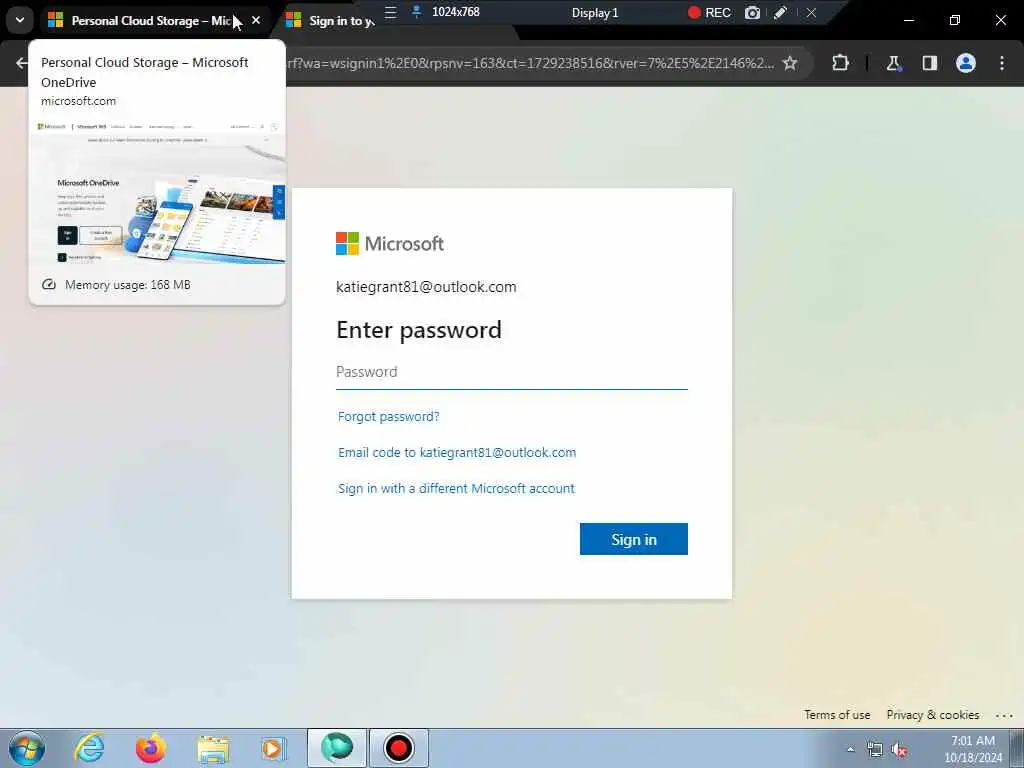Viewport: 1024px width, 768px height.
Task: Click the muted volume tray icon
Action: [x=899, y=749]
